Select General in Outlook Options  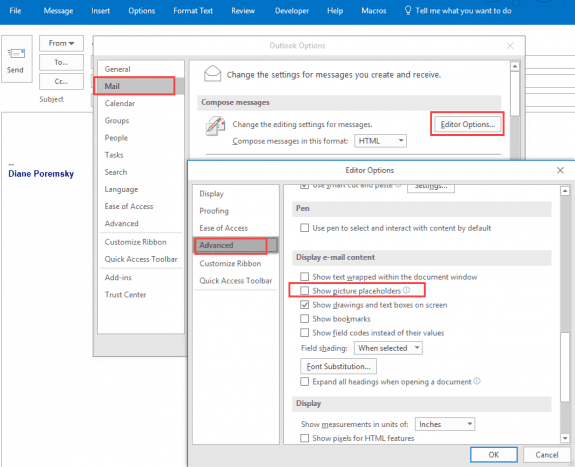[x=141, y=69]
